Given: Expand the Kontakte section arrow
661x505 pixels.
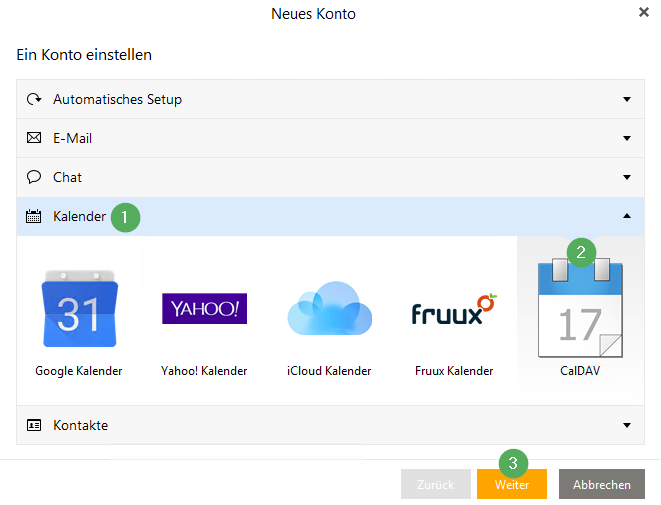Looking at the screenshot, I should 627,425.
